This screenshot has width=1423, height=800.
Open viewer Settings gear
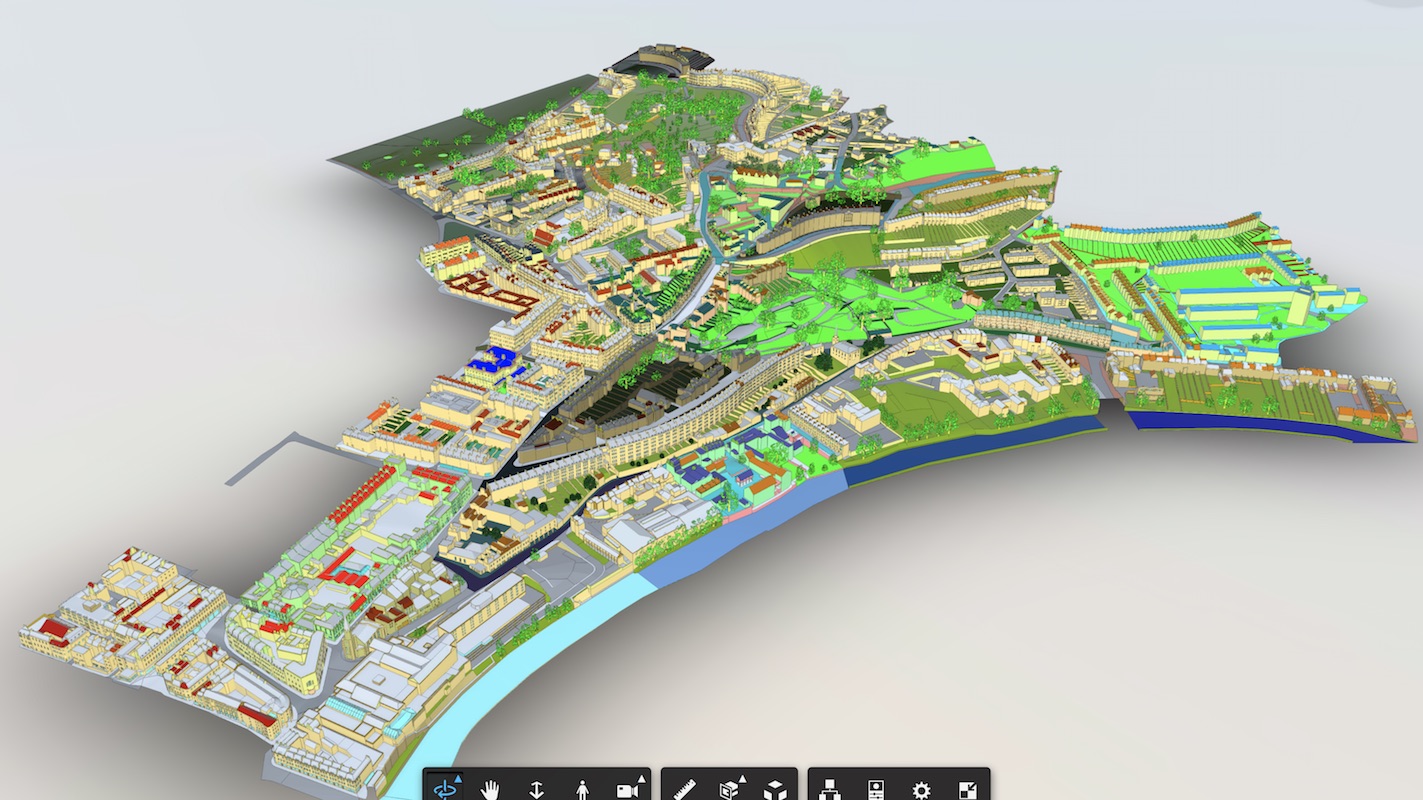[921, 789]
